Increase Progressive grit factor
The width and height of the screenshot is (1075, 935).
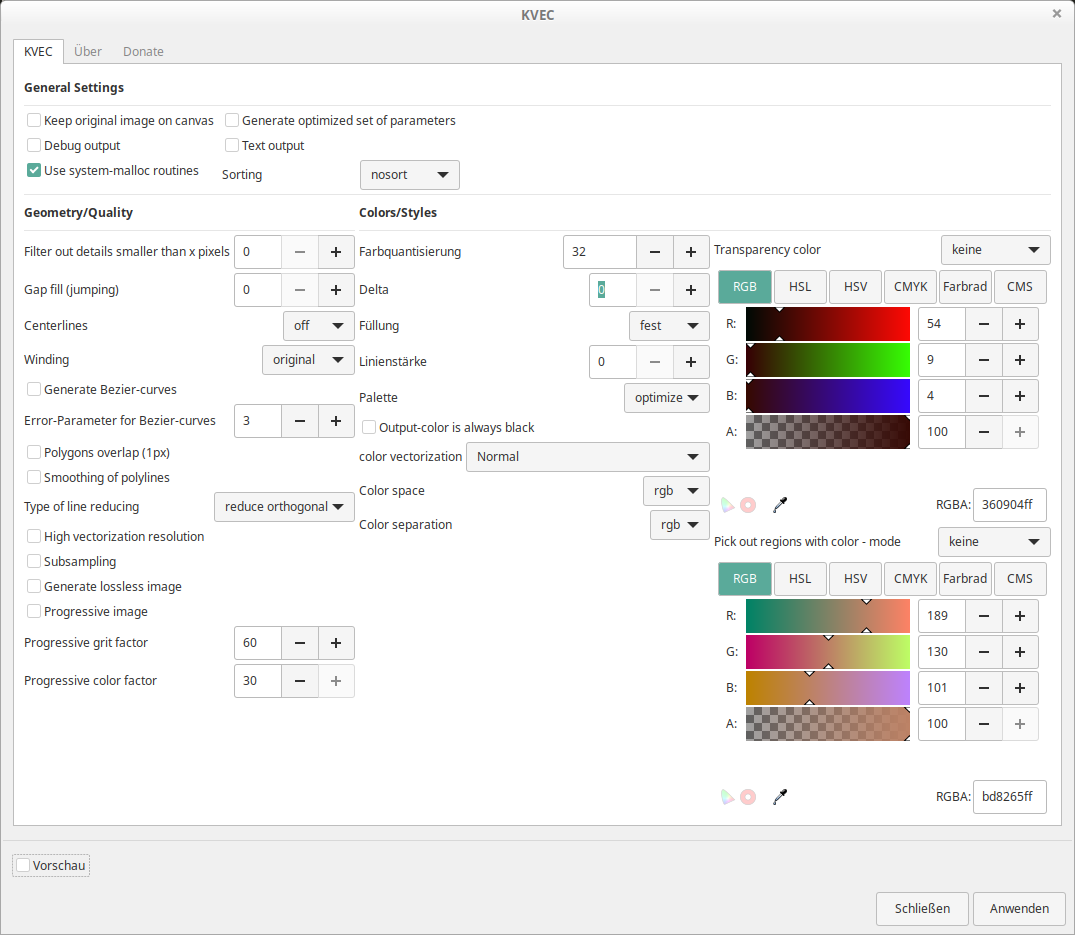click(336, 643)
